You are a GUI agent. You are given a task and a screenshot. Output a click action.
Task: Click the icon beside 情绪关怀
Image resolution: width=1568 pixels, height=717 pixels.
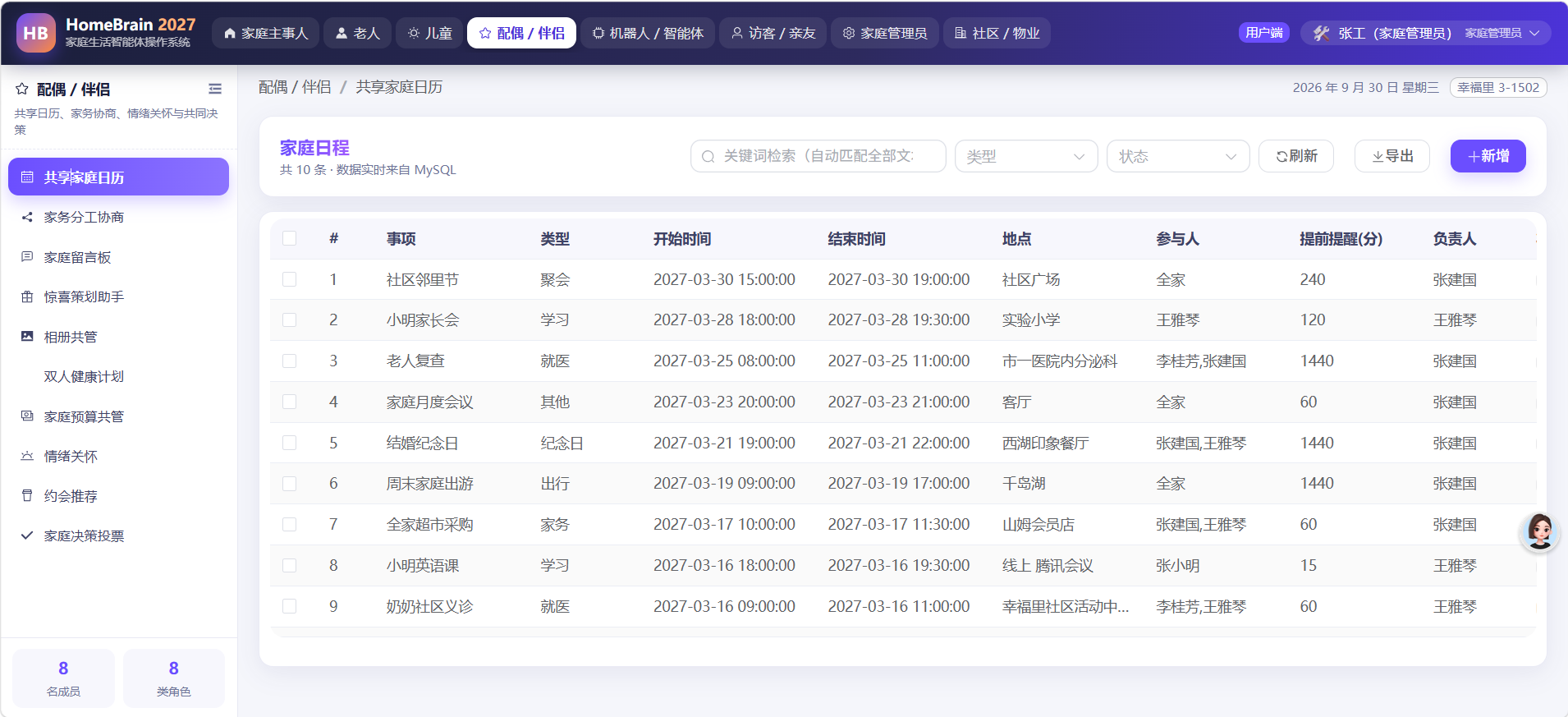coord(27,456)
